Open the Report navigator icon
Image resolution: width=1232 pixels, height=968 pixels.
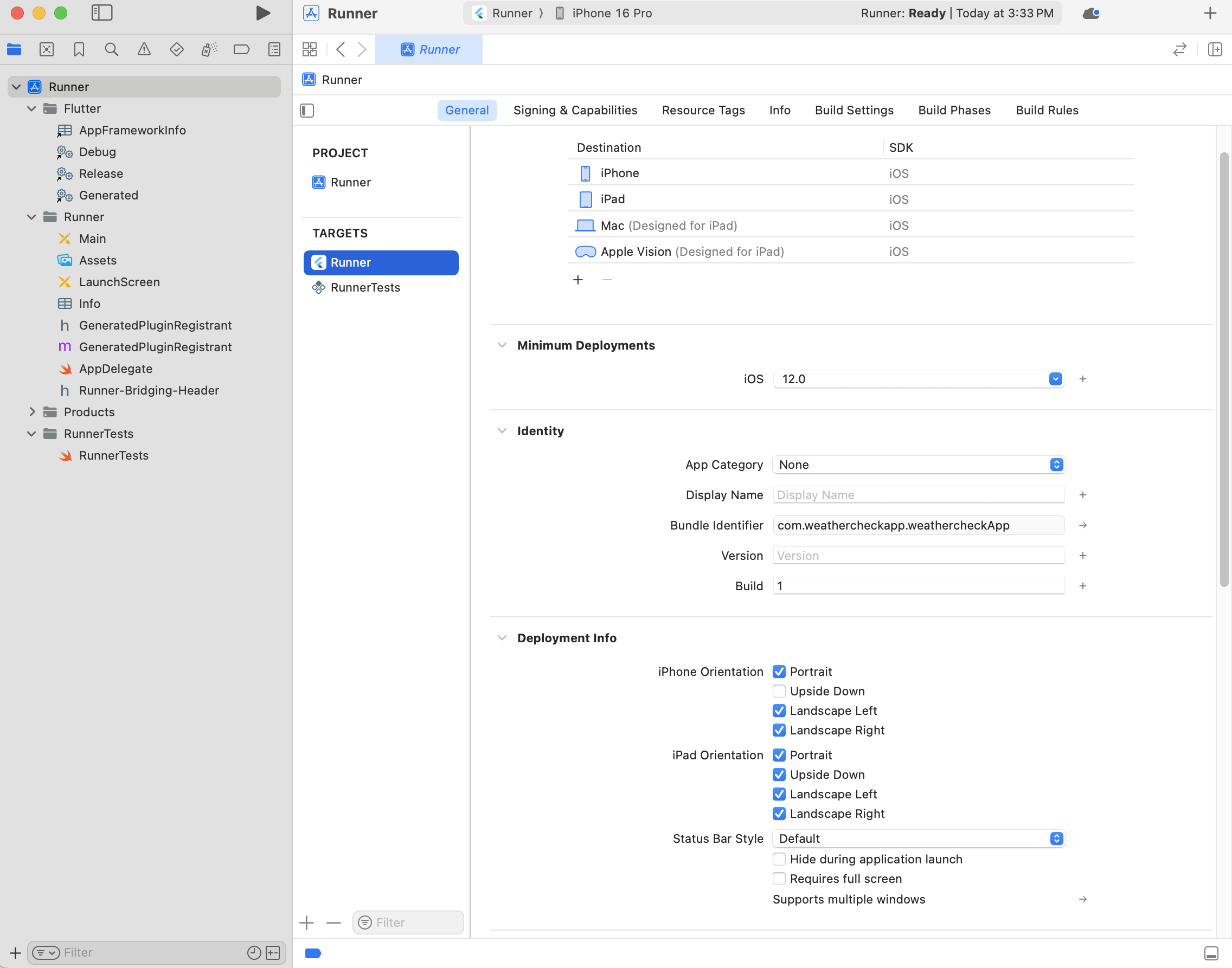coord(274,49)
